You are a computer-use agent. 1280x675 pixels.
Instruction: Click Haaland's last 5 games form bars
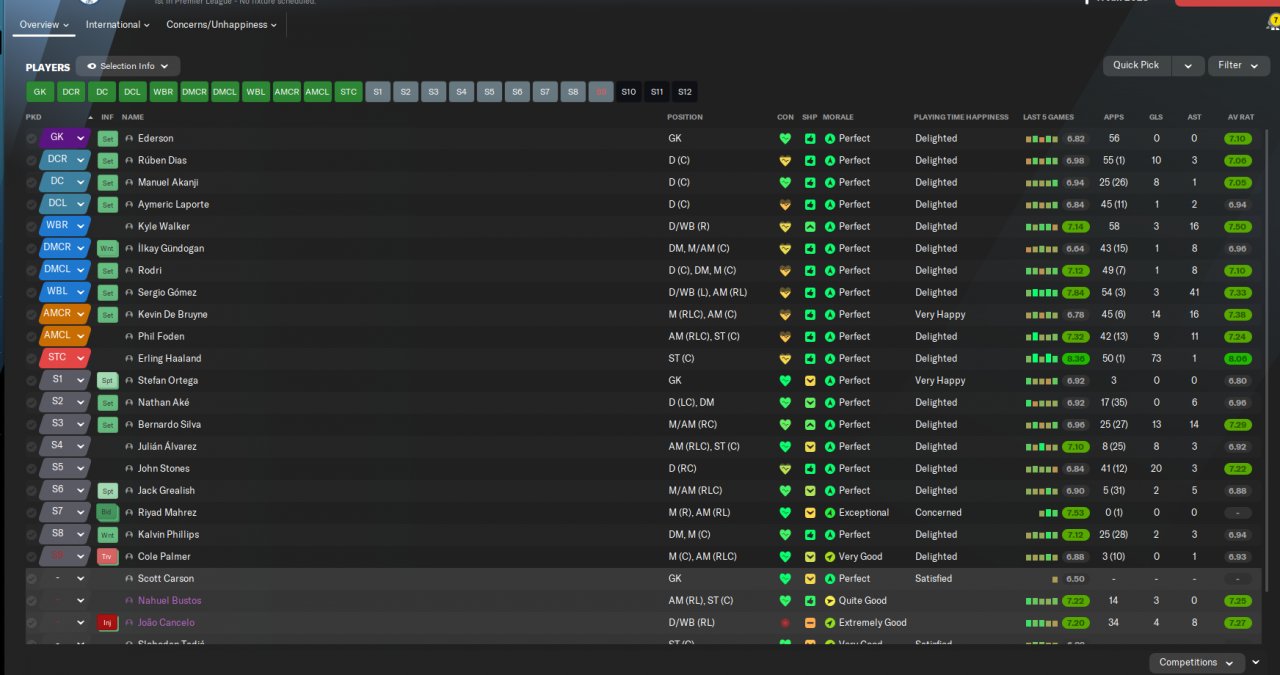click(x=1041, y=358)
